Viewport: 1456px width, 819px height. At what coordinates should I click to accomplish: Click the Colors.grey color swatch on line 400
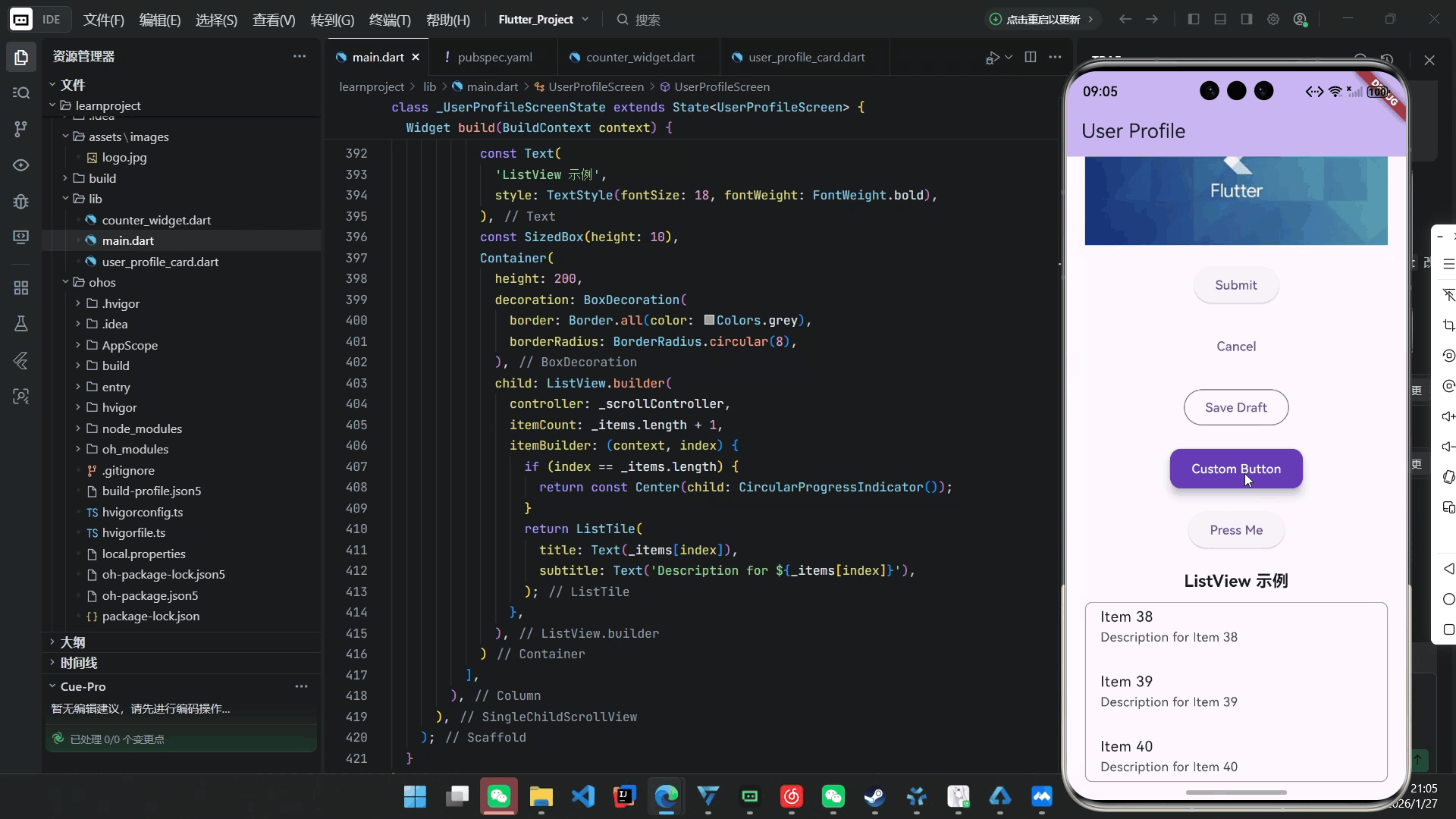[x=709, y=320]
